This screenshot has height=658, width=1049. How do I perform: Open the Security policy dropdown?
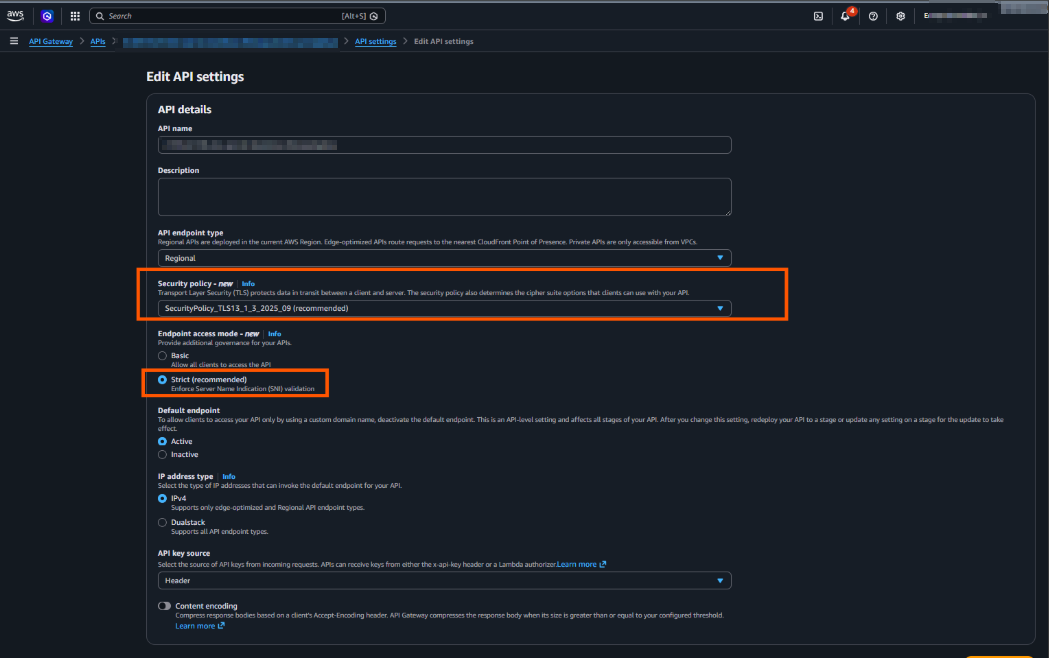tap(444, 308)
